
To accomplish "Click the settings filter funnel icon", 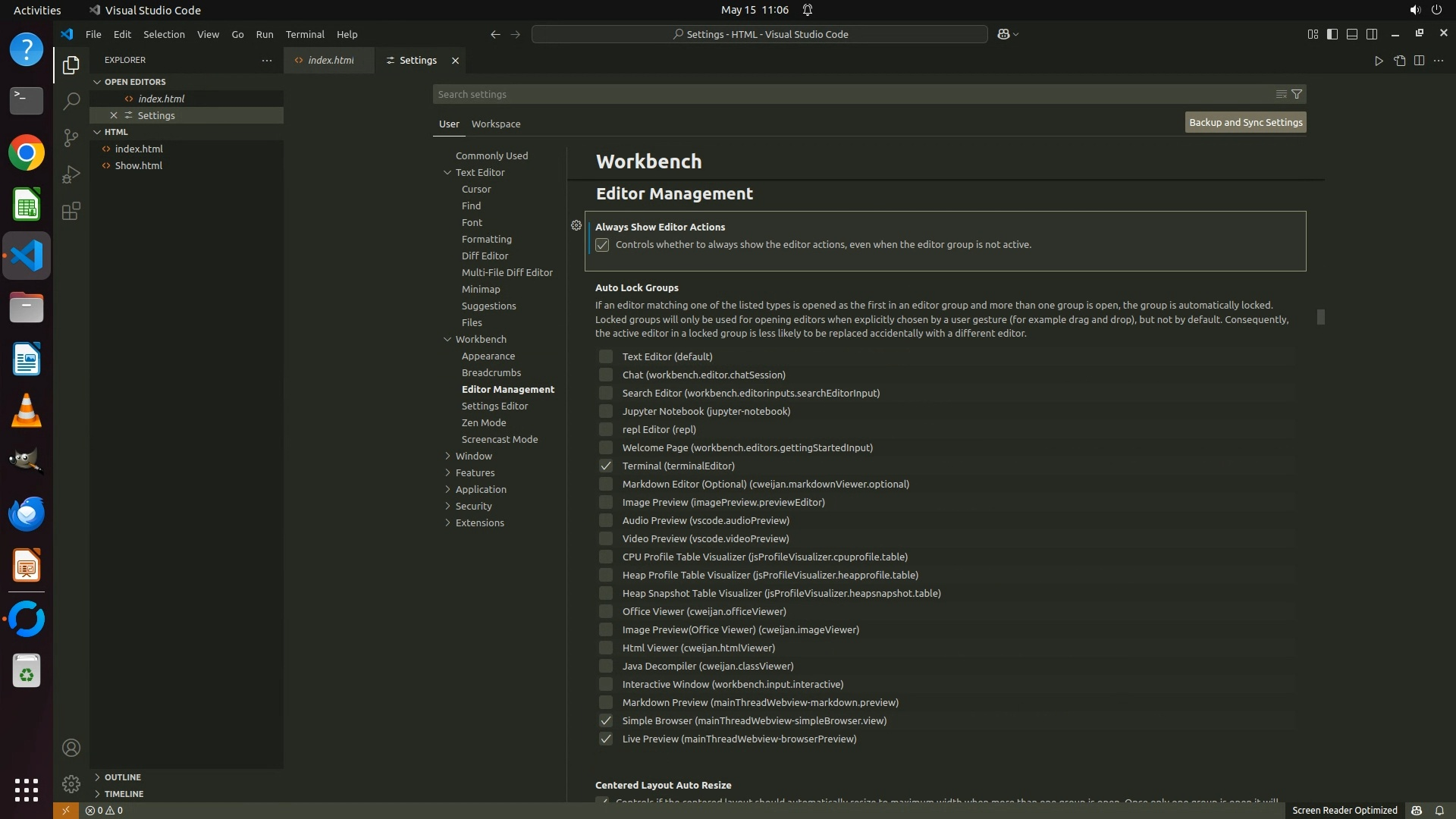I will tap(1297, 94).
